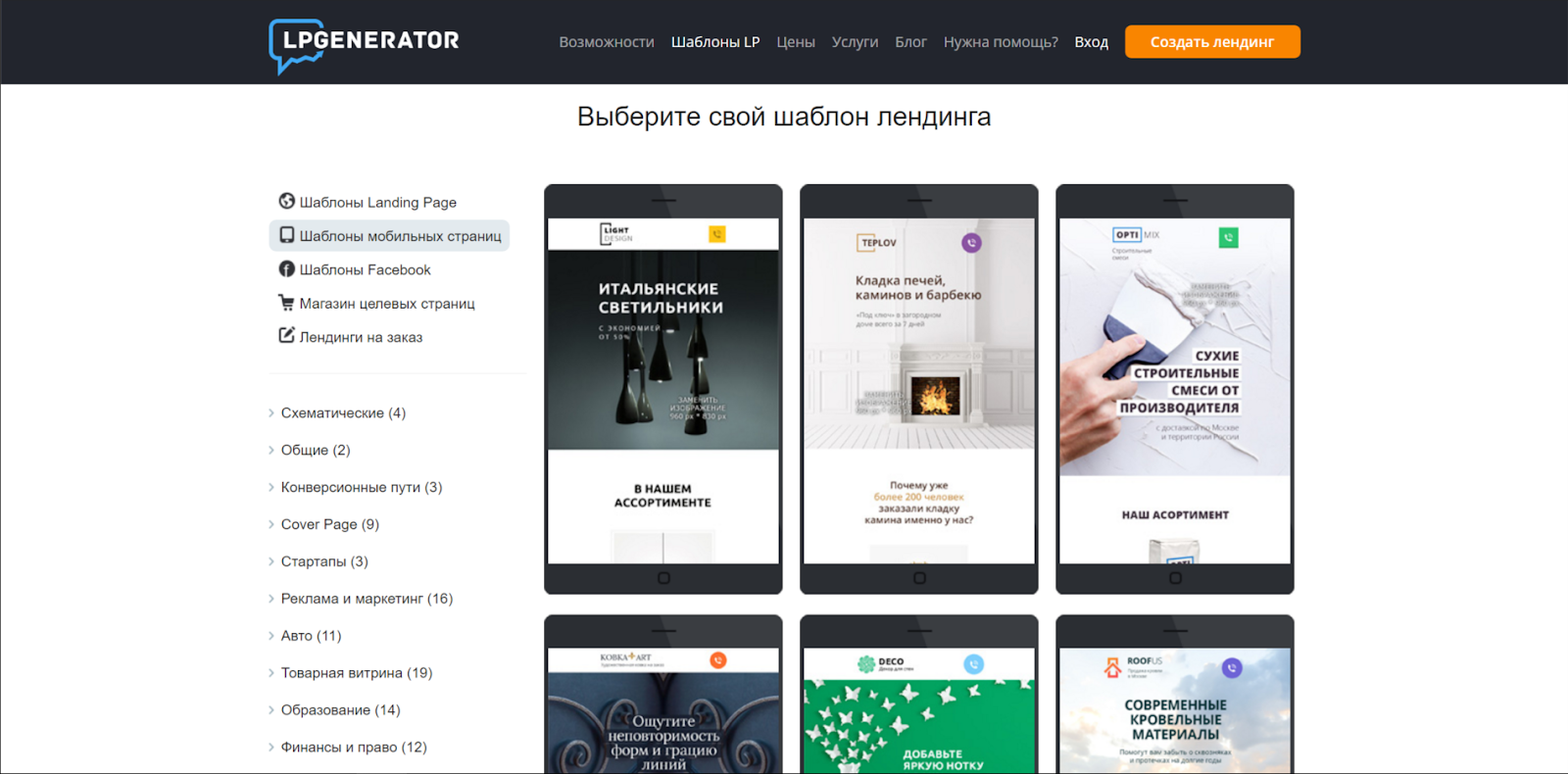Expand the Схематические (4) category
The image size is (1568, 774).
point(343,413)
